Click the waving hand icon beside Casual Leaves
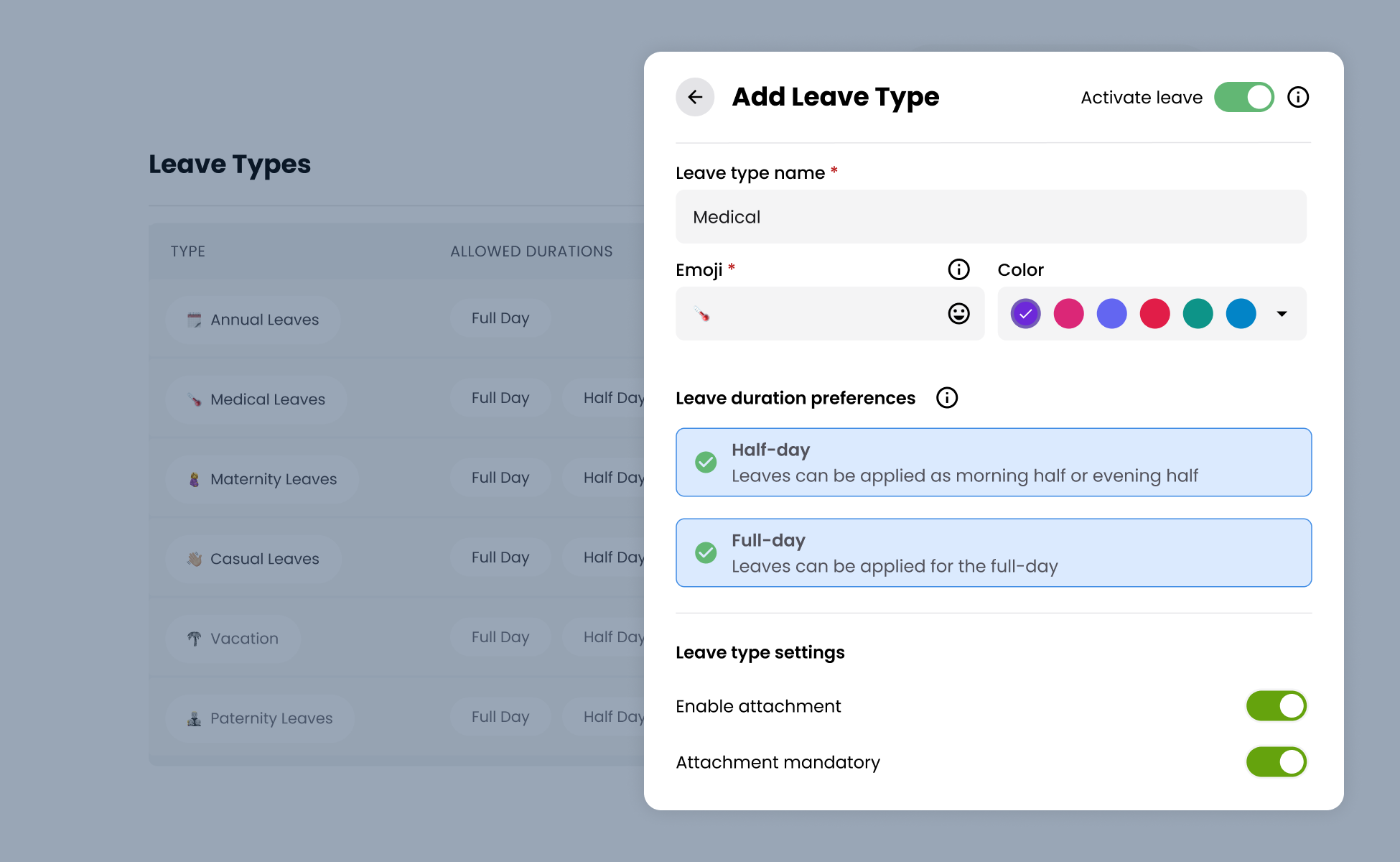1400x862 pixels. 192,558
